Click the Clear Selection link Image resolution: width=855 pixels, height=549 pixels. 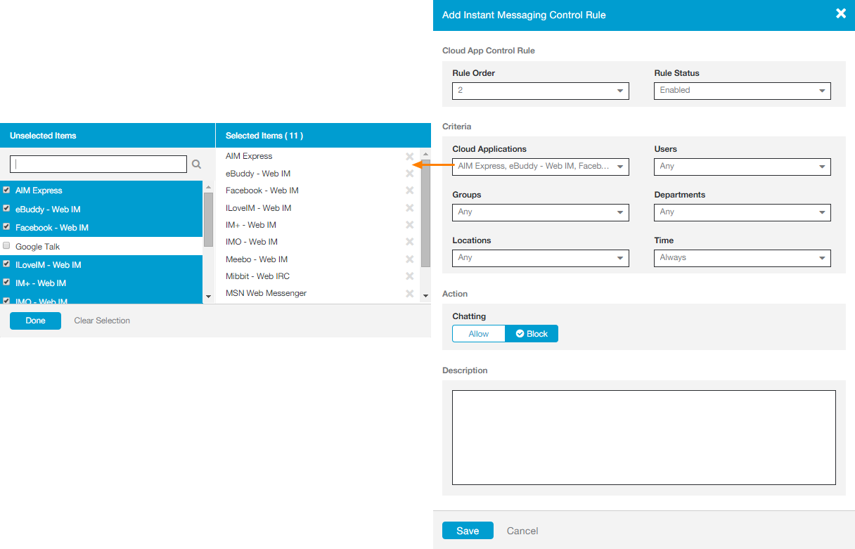tap(102, 321)
